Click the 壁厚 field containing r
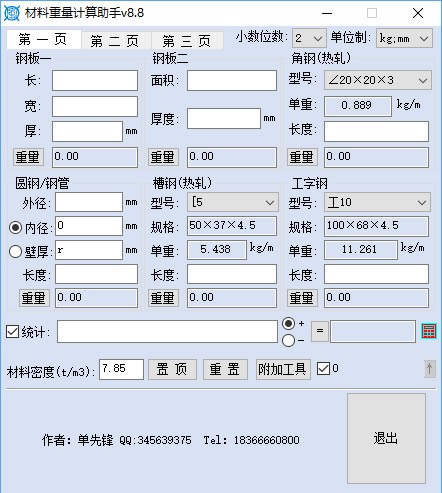 [x=89, y=250]
